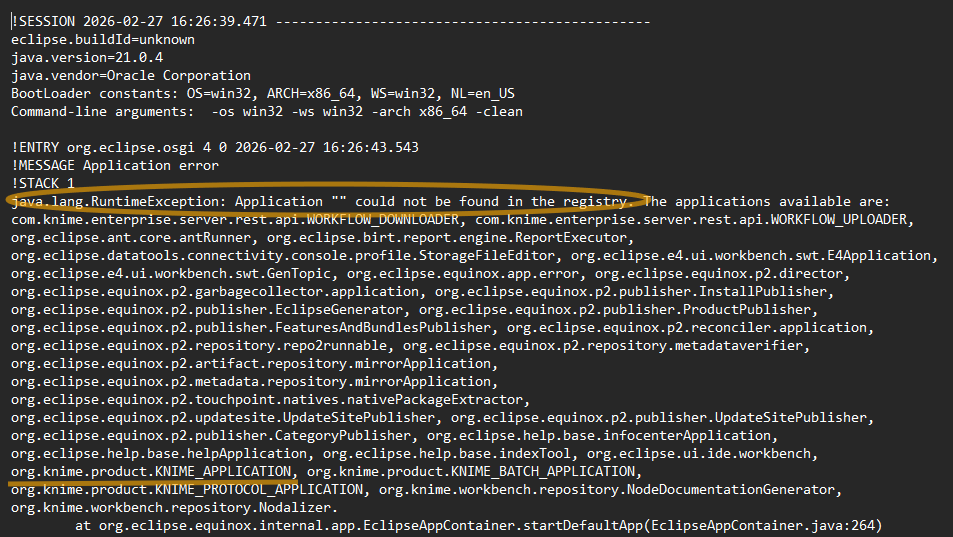The image size is (953, 537).
Task: Click the !MESSAGE Application error line
Action: 115,166
